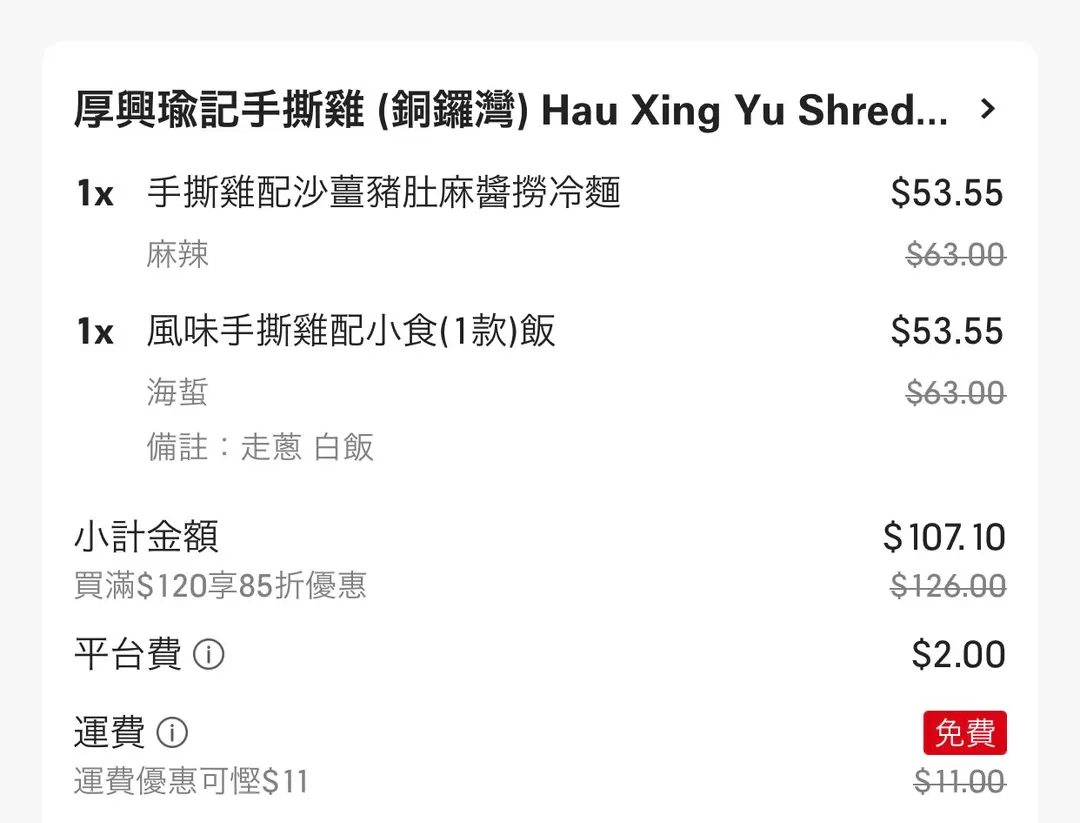The width and height of the screenshot is (1080, 823).
Task: Click the 運費 info icon
Action: (x=172, y=733)
